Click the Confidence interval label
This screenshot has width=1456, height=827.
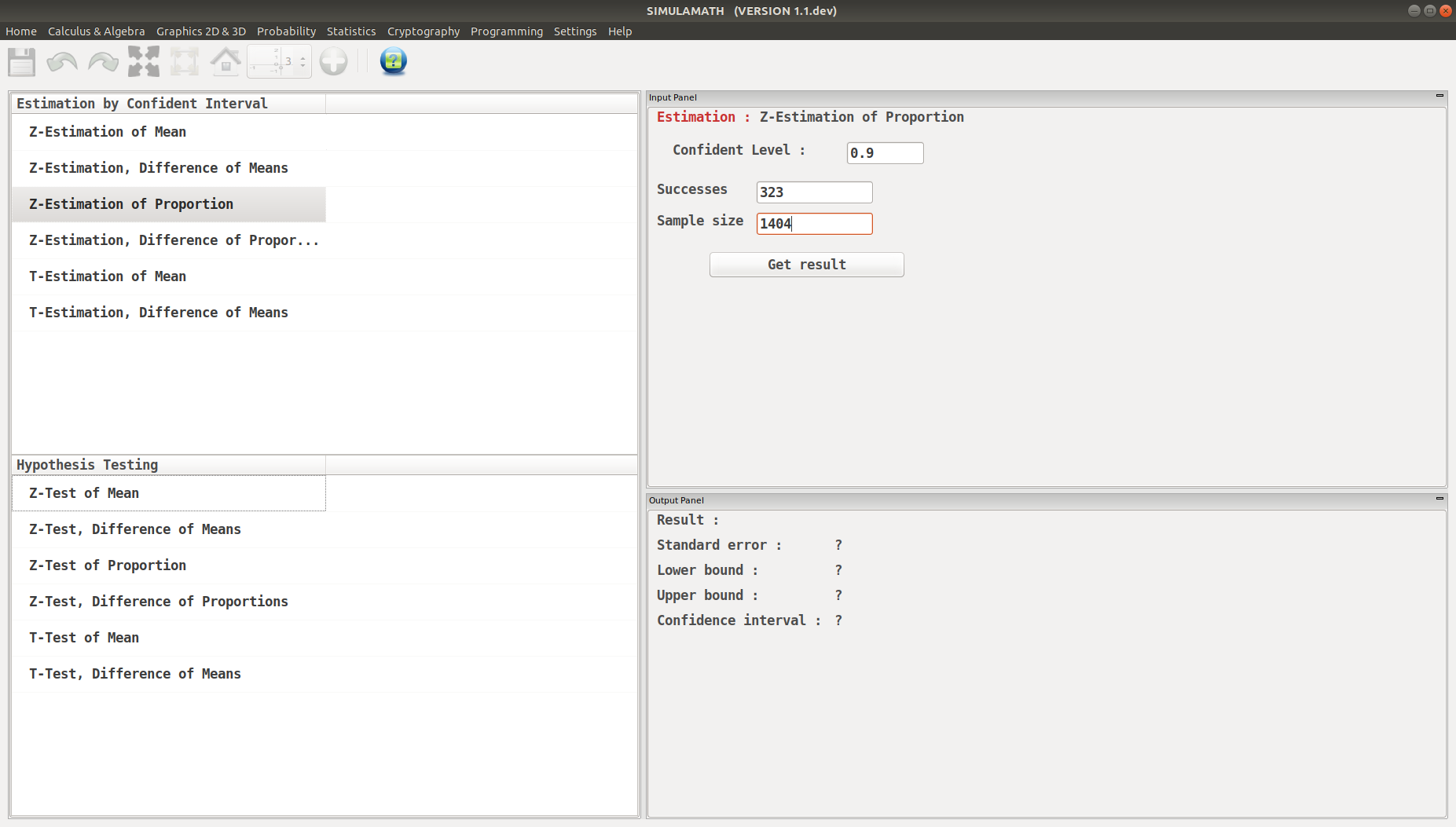[x=739, y=620]
